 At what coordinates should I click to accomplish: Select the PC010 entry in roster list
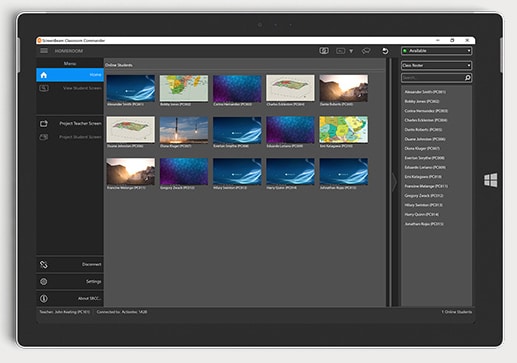click(423, 177)
